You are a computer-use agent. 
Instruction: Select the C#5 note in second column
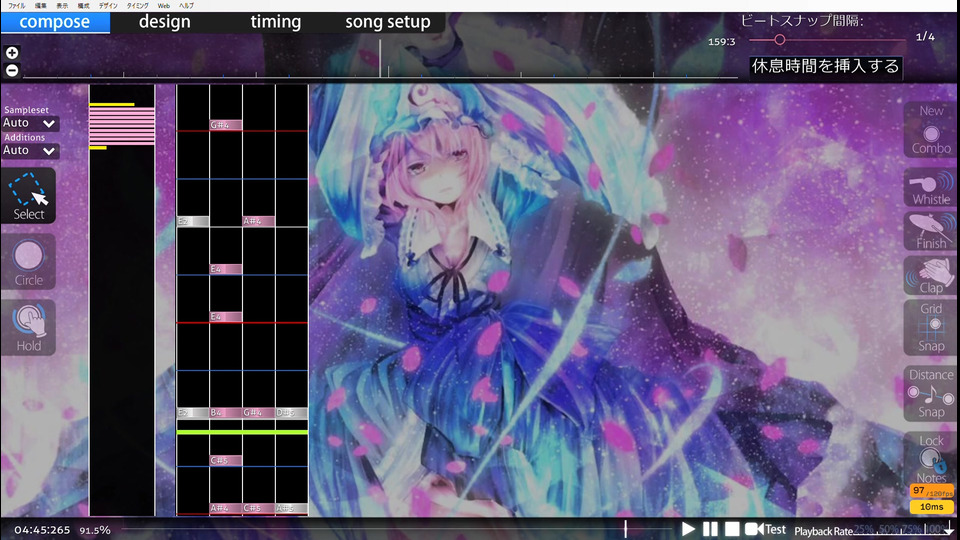(x=226, y=460)
